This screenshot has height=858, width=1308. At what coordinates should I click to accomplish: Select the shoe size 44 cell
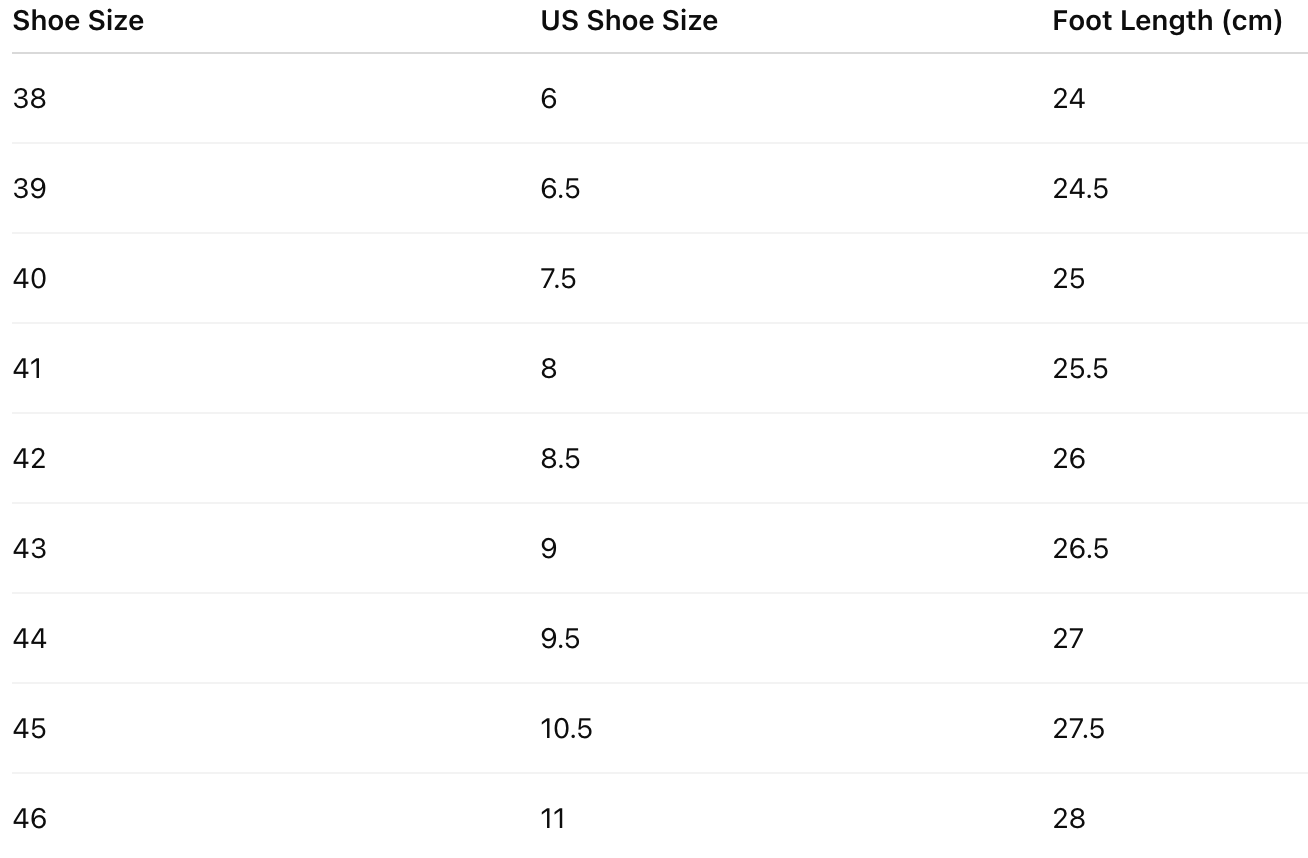click(30, 638)
